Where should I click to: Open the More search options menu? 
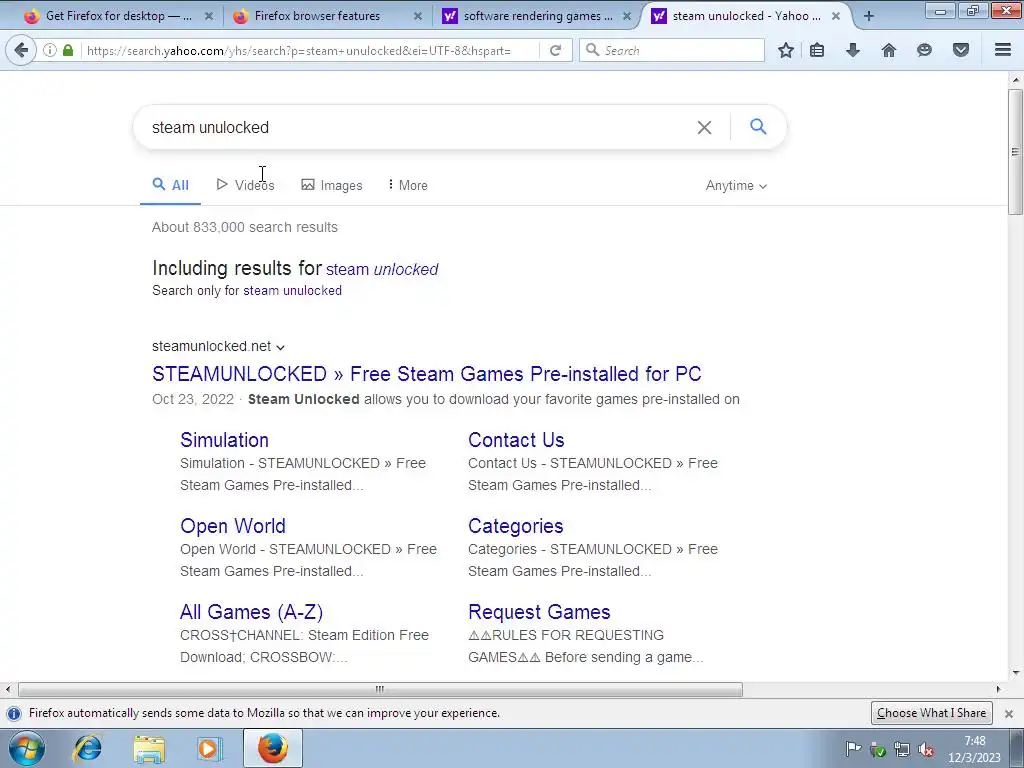click(x=408, y=185)
